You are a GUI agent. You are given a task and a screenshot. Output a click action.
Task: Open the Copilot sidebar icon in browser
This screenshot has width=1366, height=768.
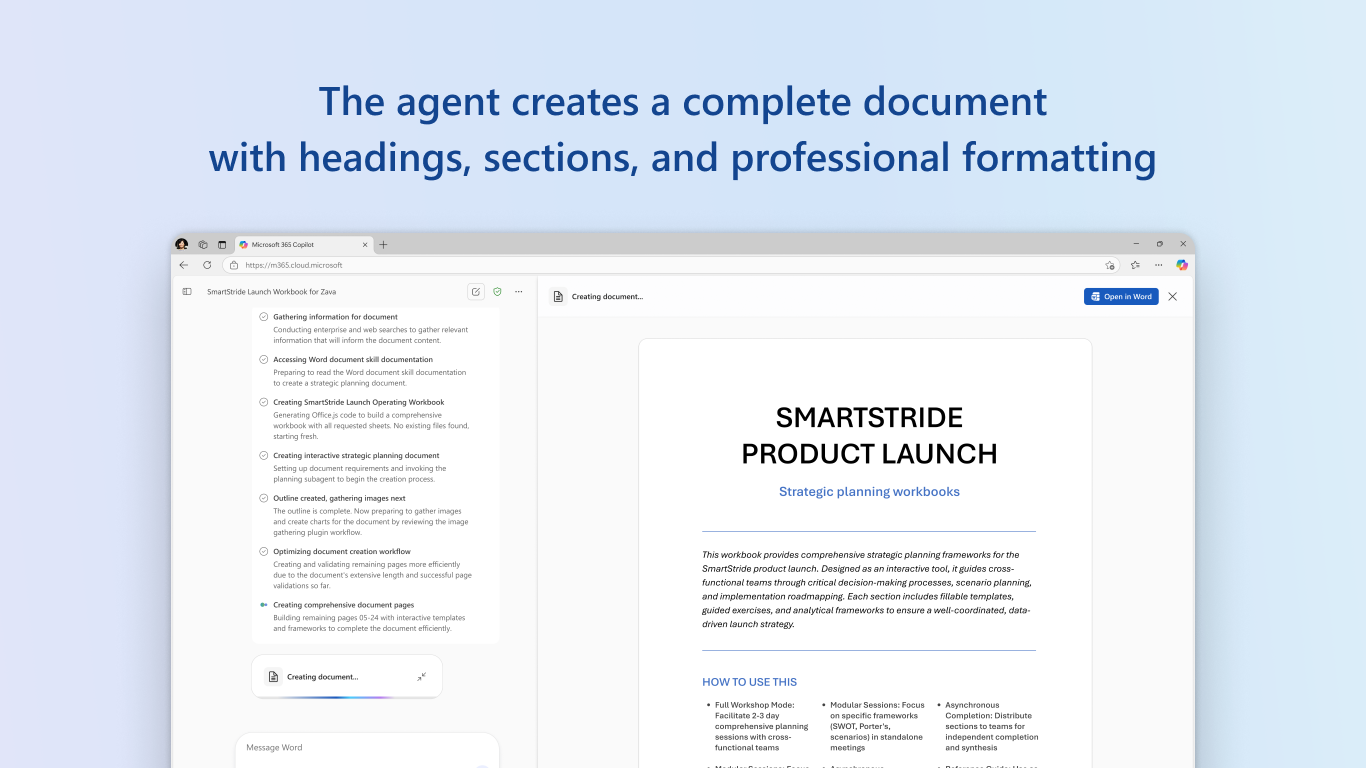(x=1182, y=265)
